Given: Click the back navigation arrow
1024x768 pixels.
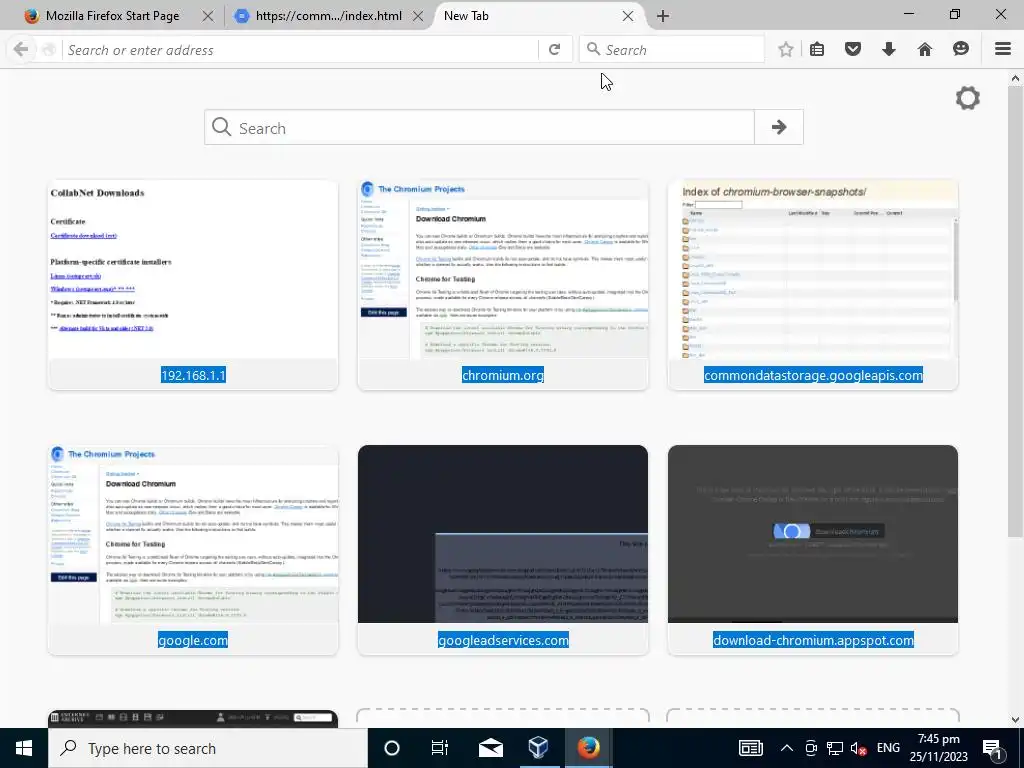Looking at the screenshot, I should pyautogui.click(x=20, y=50).
